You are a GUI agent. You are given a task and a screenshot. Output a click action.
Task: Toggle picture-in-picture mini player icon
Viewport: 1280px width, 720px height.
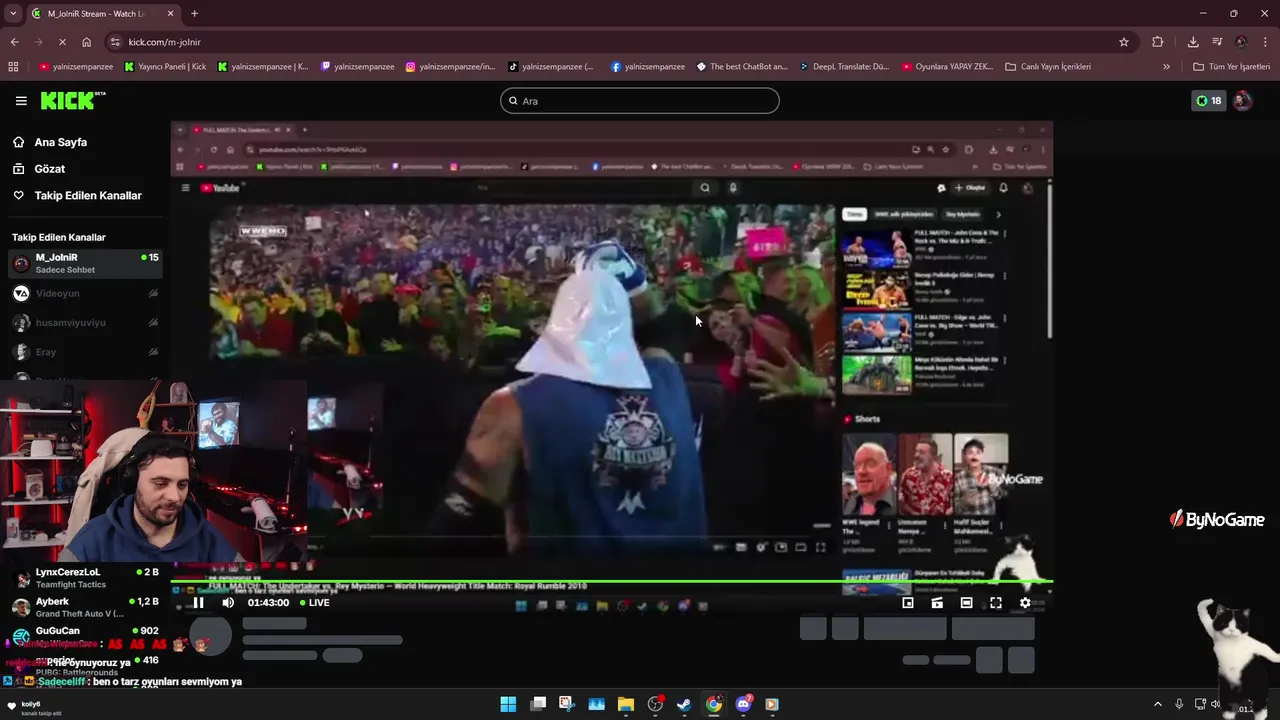click(908, 603)
